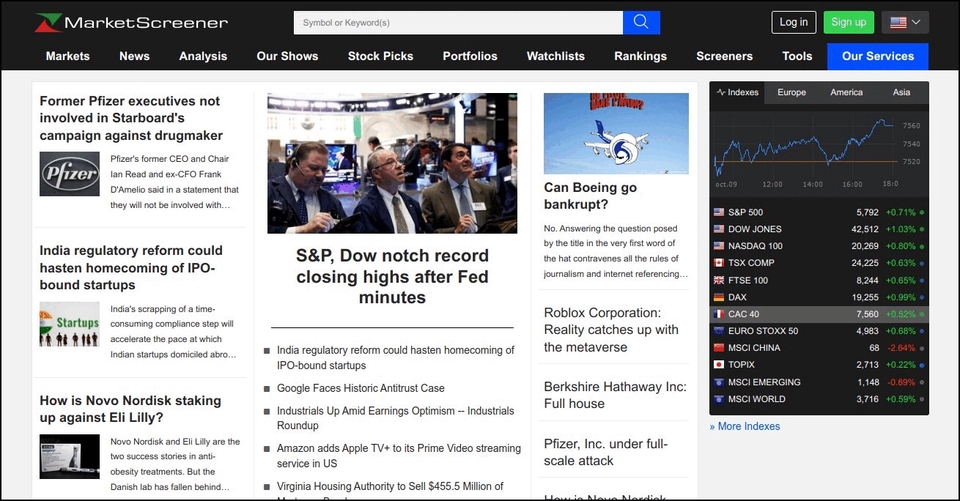Click the Log in button
Viewport: 960px width, 501px height.
click(793, 23)
